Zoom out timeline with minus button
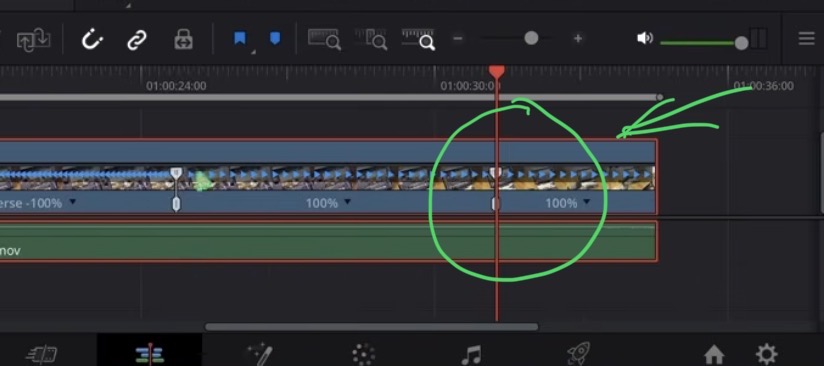Screen dimensions: 824x366 (x=458, y=38)
